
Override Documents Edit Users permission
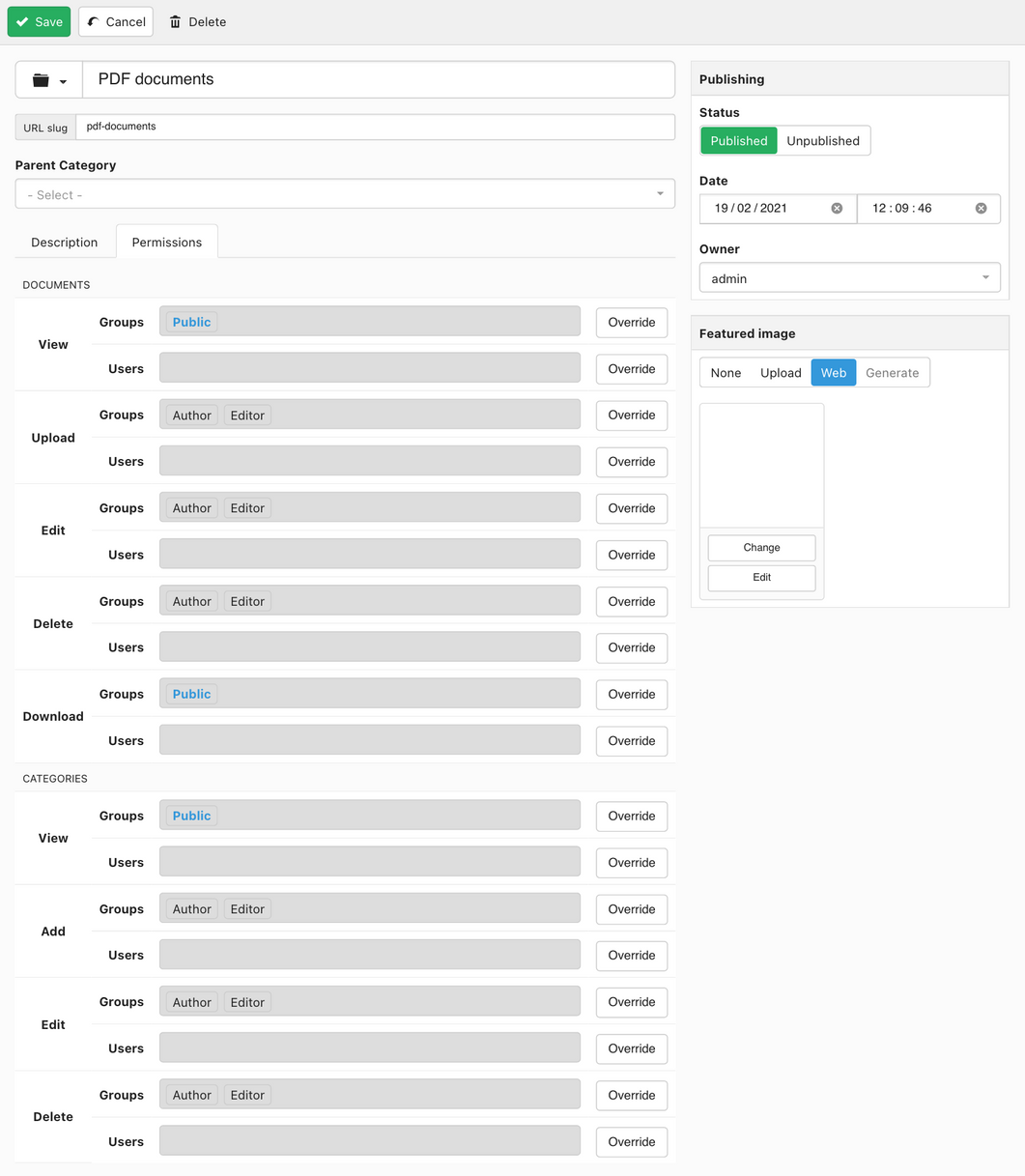tap(632, 555)
